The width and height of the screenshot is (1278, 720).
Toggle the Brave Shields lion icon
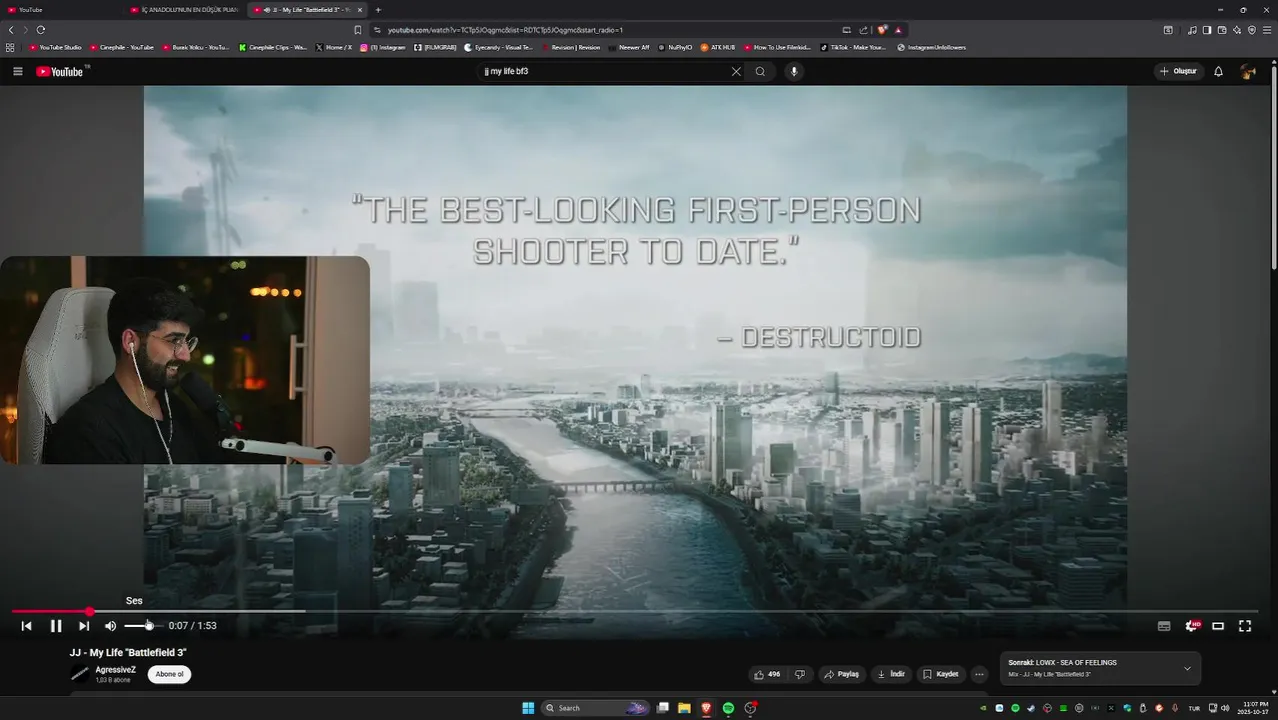pos(882,30)
